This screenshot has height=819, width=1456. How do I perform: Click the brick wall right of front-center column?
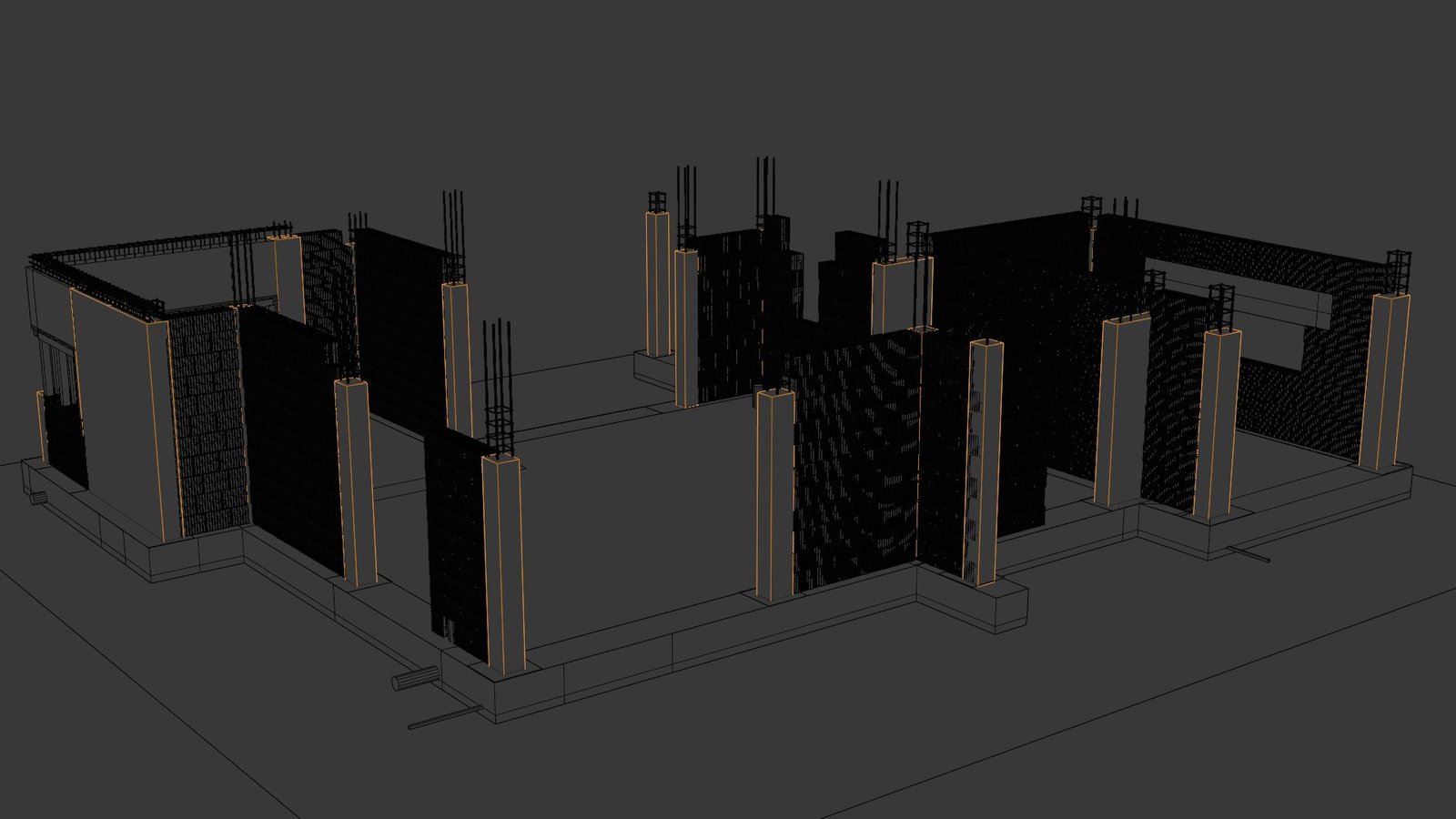pyautogui.click(x=855, y=464)
